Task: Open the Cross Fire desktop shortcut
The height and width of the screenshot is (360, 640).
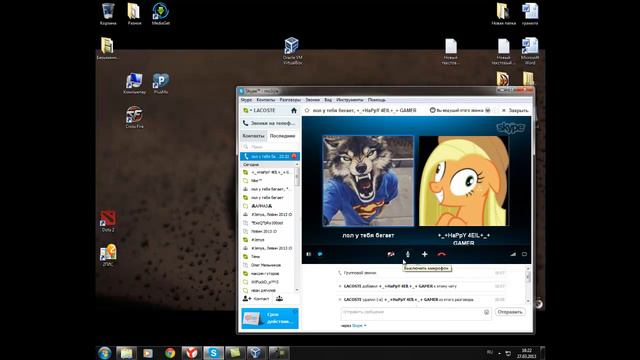Action: point(134,117)
